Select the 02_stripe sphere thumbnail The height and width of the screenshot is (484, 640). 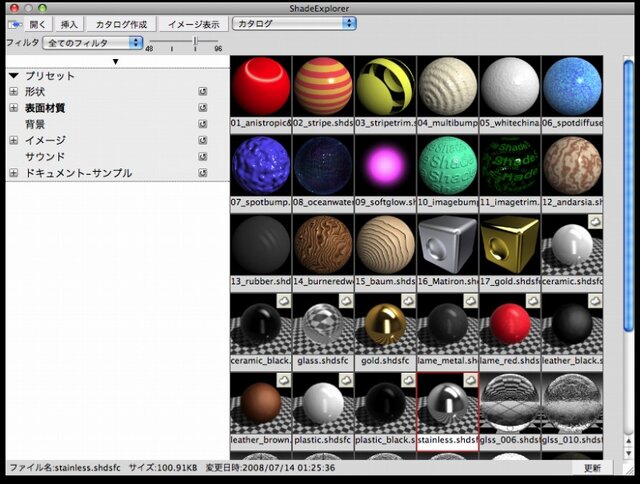pyautogui.click(x=323, y=87)
